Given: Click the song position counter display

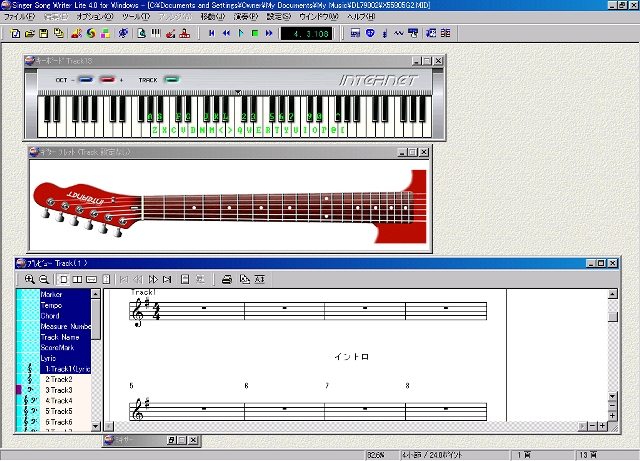Looking at the screenshot, I should (306, 33).
